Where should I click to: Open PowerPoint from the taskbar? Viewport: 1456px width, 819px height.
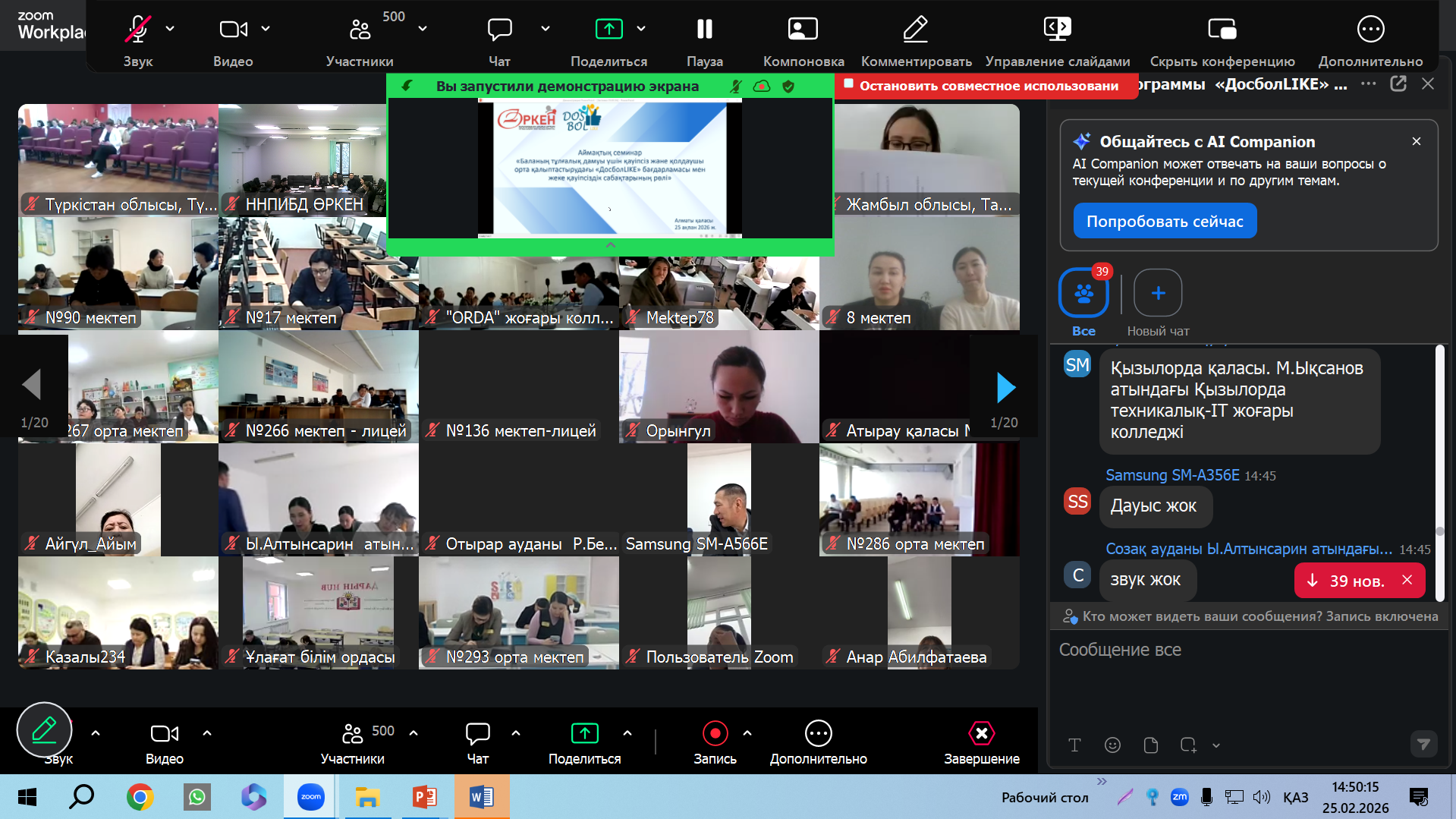(x=424, y=797)
